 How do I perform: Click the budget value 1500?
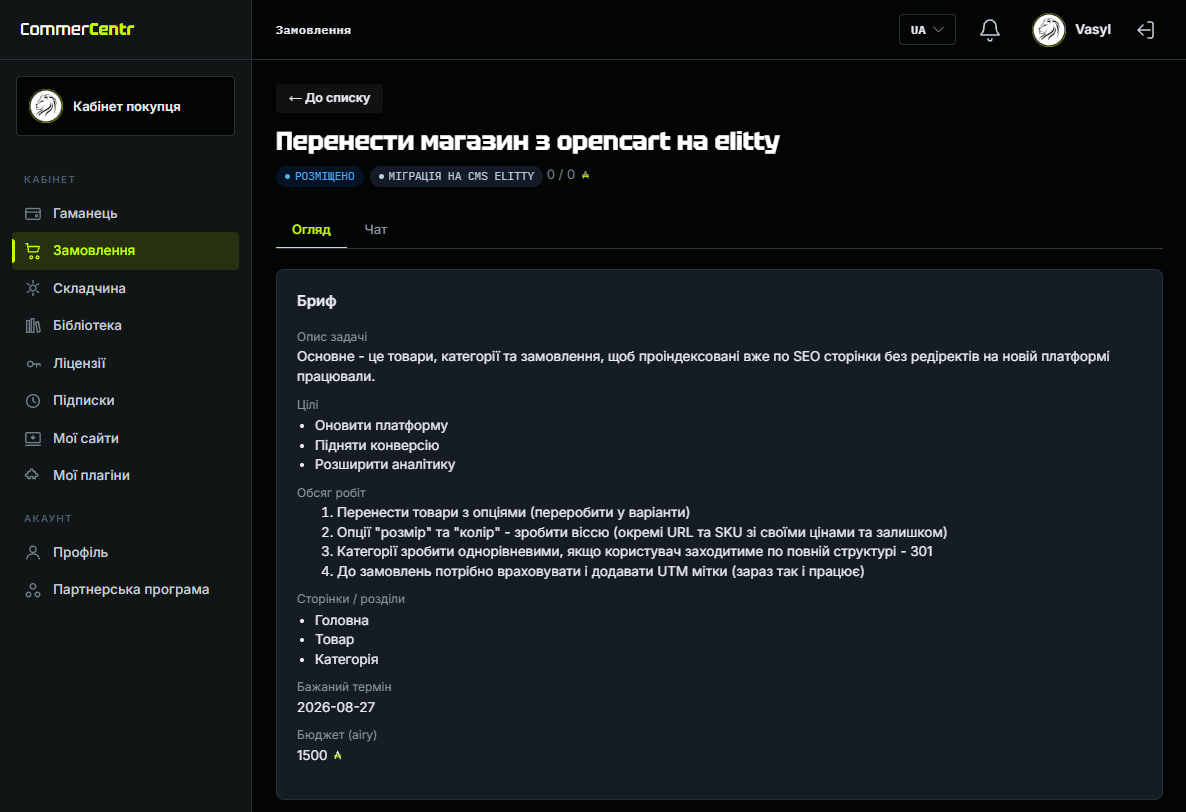pos(312,755)
